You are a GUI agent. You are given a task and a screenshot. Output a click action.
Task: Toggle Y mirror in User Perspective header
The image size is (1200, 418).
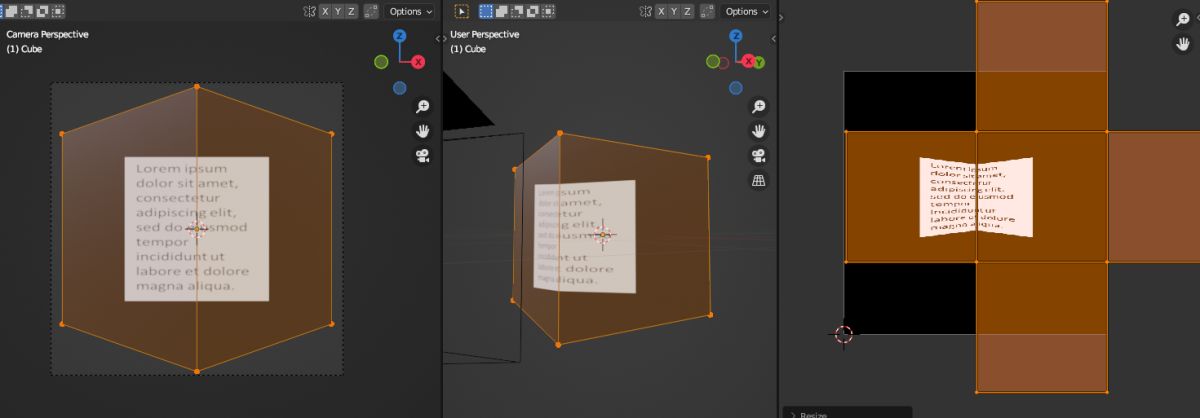675,12
